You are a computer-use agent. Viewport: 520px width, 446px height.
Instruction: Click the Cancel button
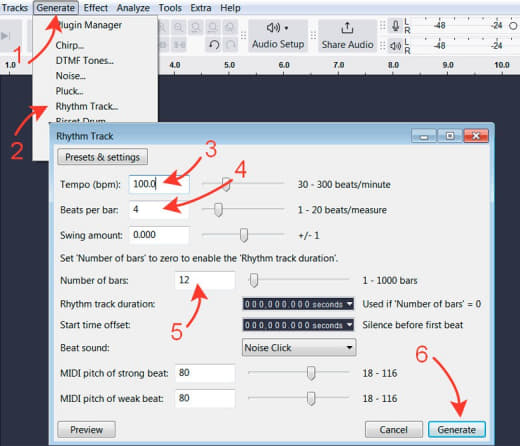click(394, 430)
